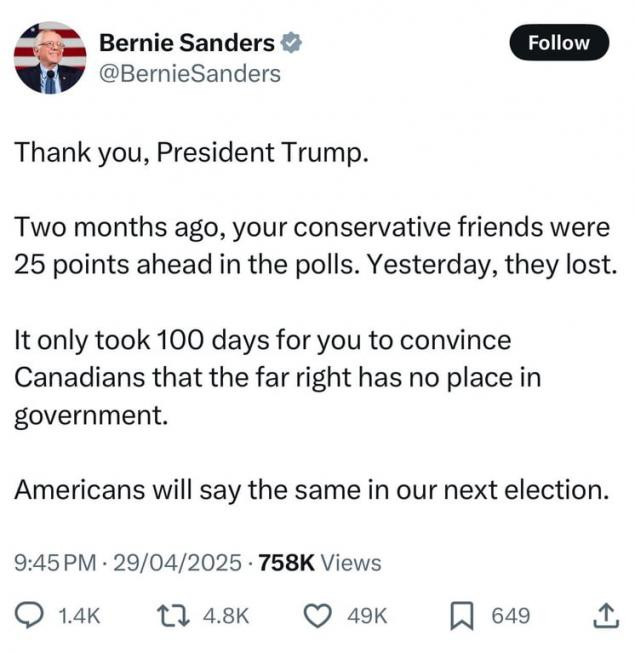The height and width of the screenshot is (653, 635).
Task: View the 758K Views analytics
Action: point(320,563)
